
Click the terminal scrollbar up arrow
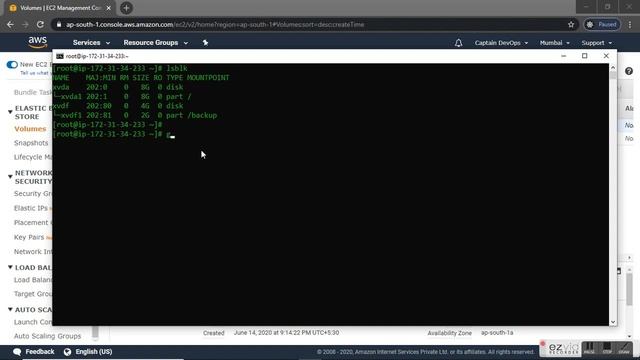[x=613, y=67]
